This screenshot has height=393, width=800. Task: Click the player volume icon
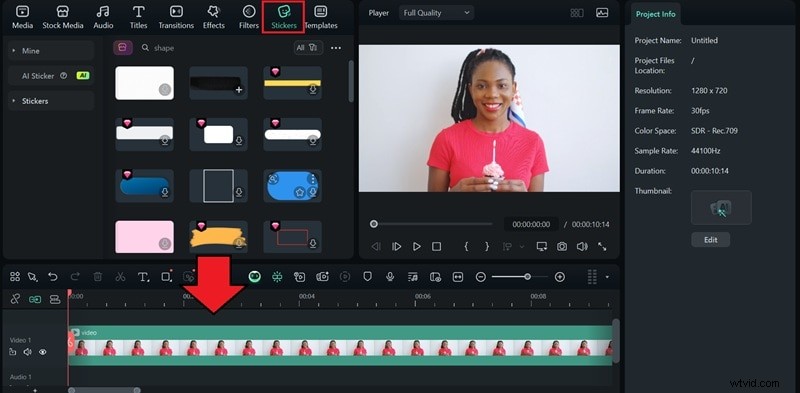582,247
